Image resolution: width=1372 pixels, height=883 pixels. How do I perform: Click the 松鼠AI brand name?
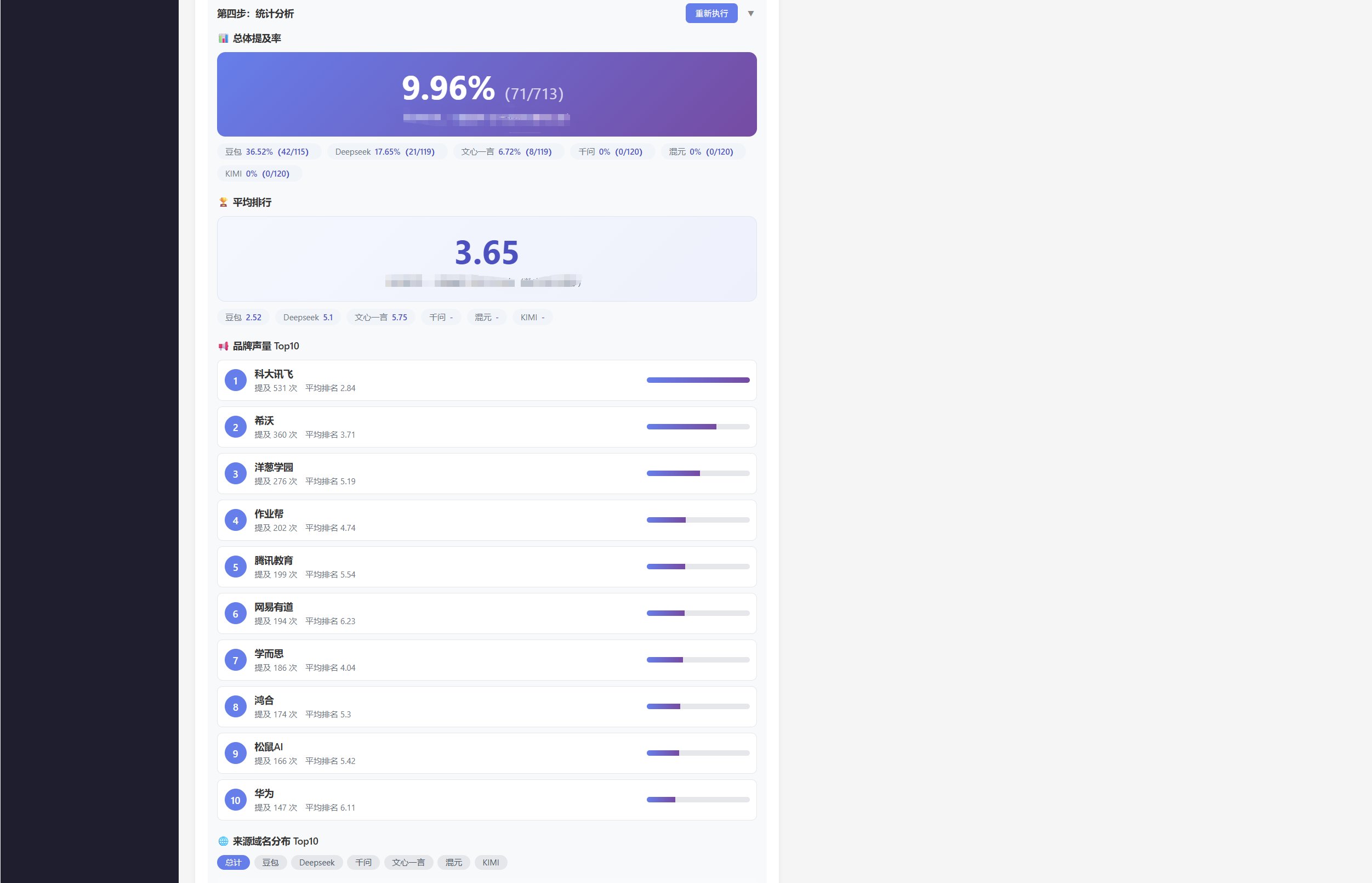269,746
